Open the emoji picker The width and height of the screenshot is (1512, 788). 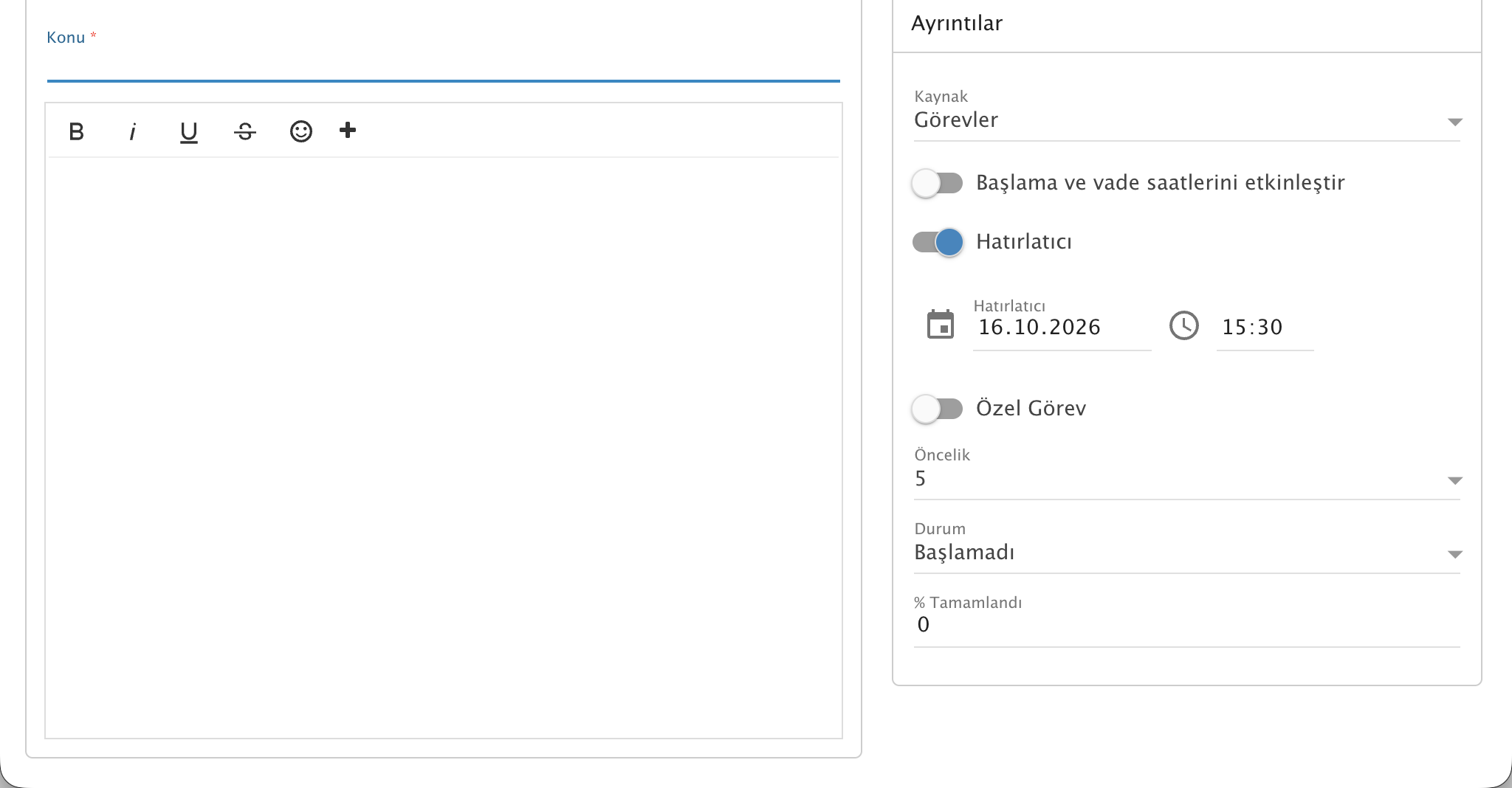click(x=301, y=131)
